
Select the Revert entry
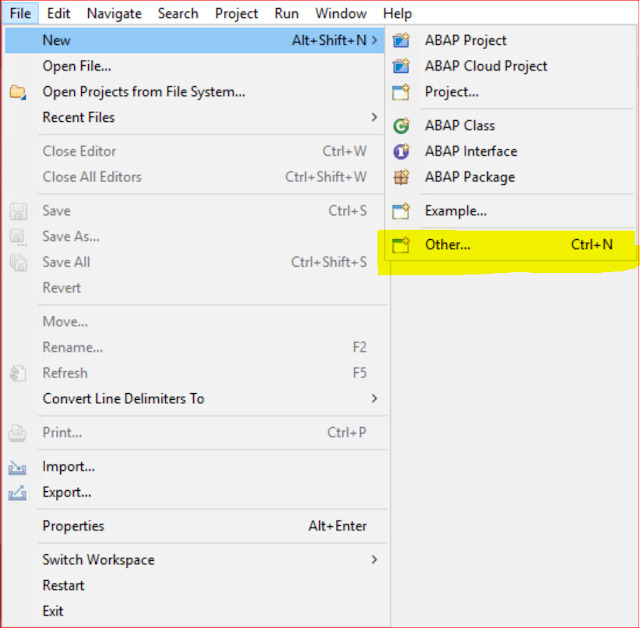click(x=194, y=288)
